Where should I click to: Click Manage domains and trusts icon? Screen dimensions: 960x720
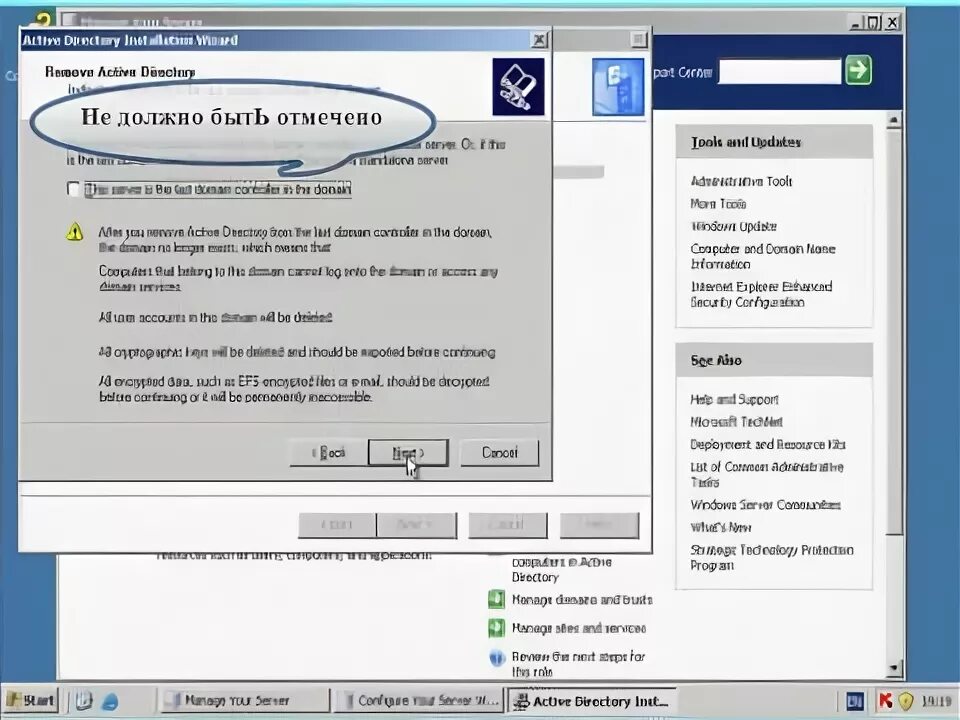497,599
